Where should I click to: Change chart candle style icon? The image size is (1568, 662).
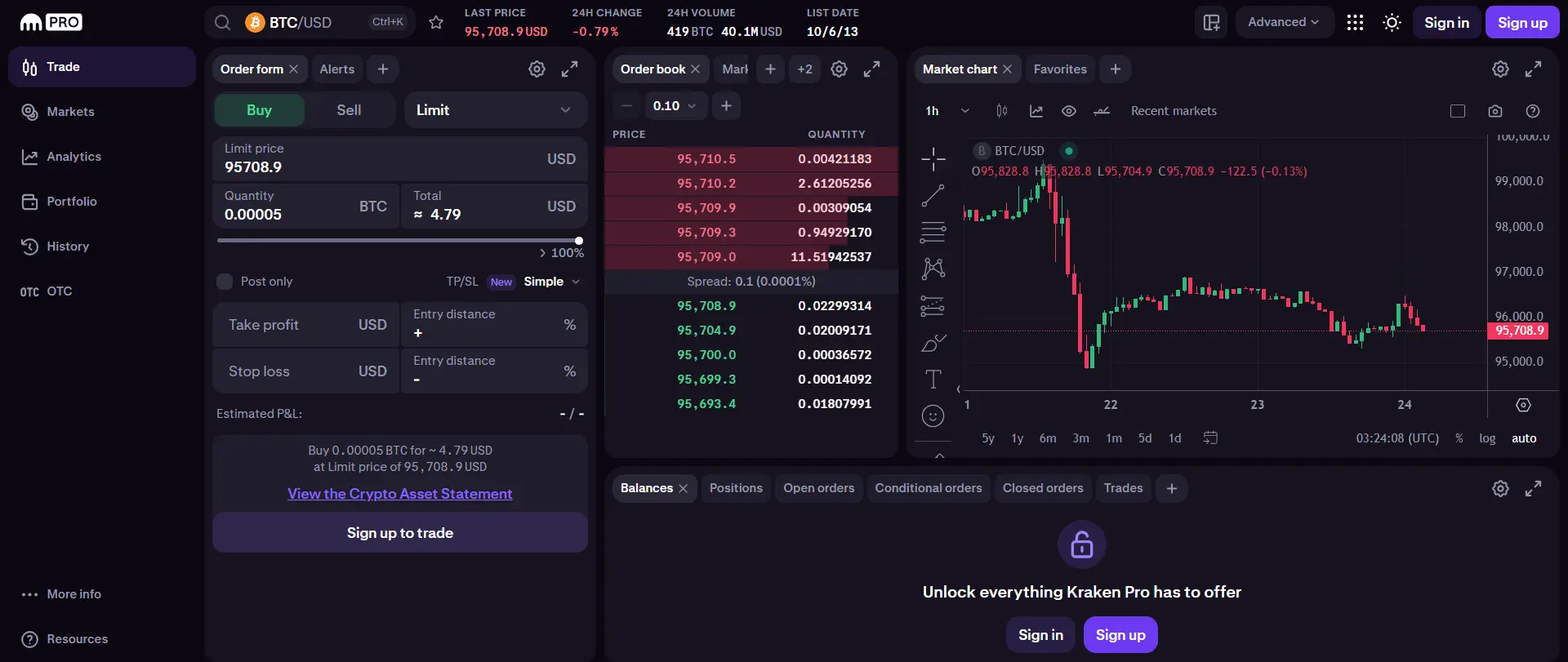[x=1002, y=111]
